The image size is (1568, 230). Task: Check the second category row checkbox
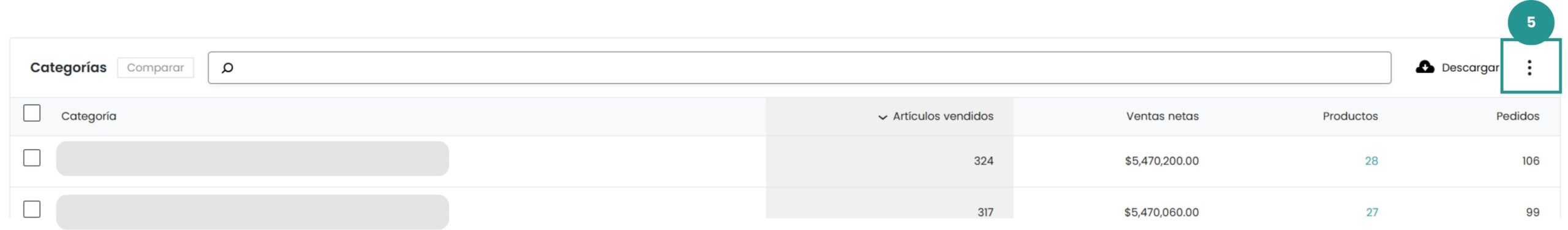[x=32, y=209]
